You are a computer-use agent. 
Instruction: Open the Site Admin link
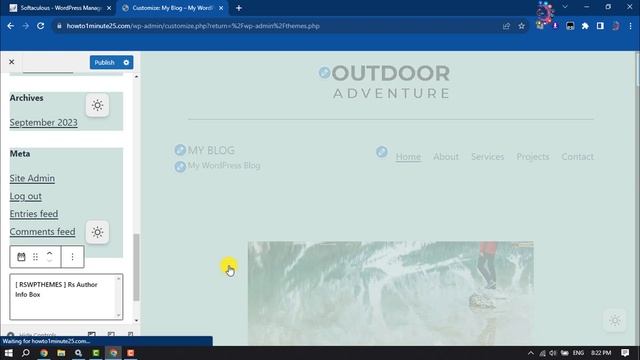(32, 178)
